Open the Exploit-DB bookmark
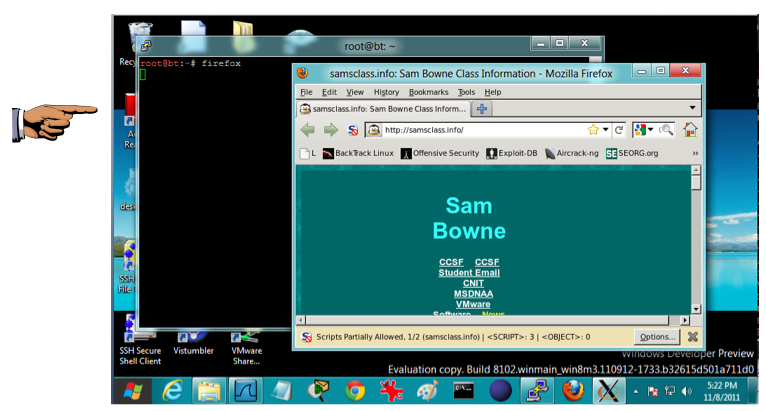The width and height of the screenshot is (766, 411). pyautogui.click(x=511, y=153)
